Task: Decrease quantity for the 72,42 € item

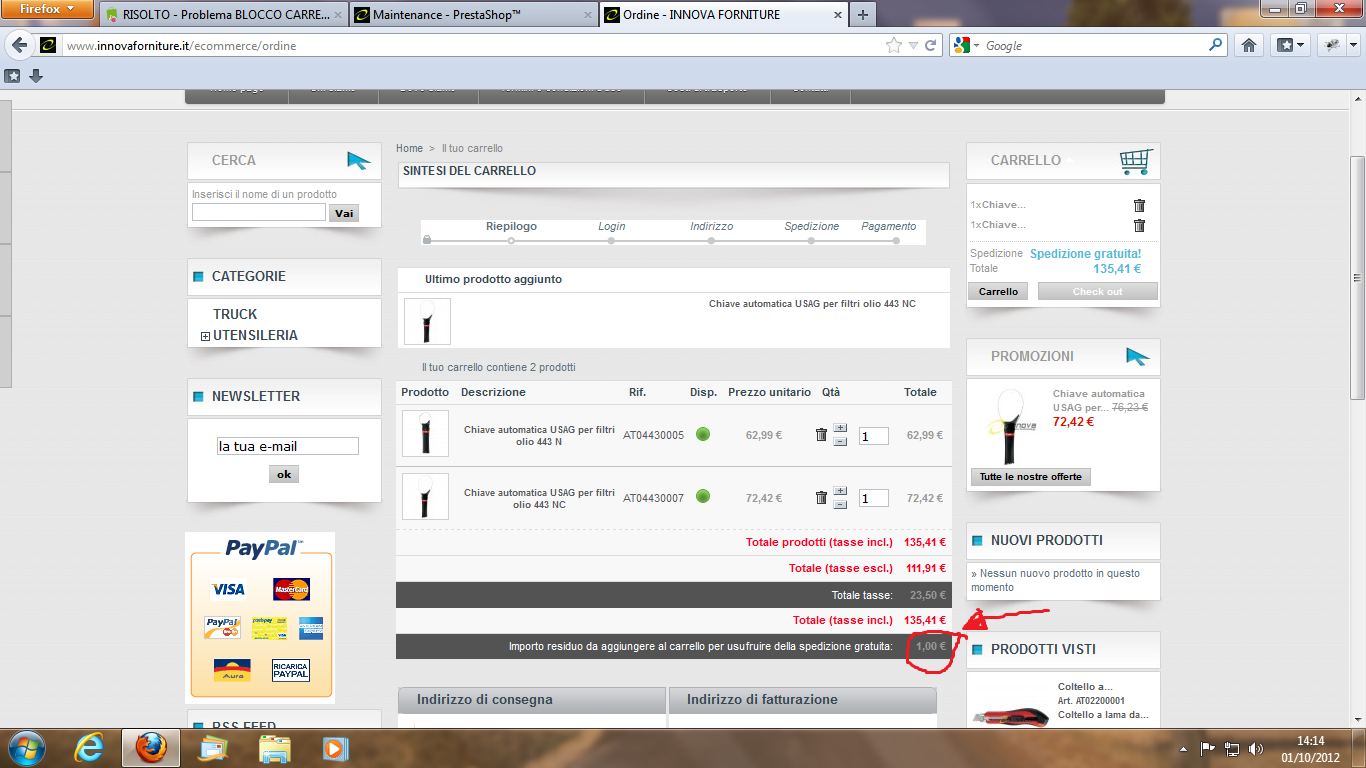Action: point(840,503)
